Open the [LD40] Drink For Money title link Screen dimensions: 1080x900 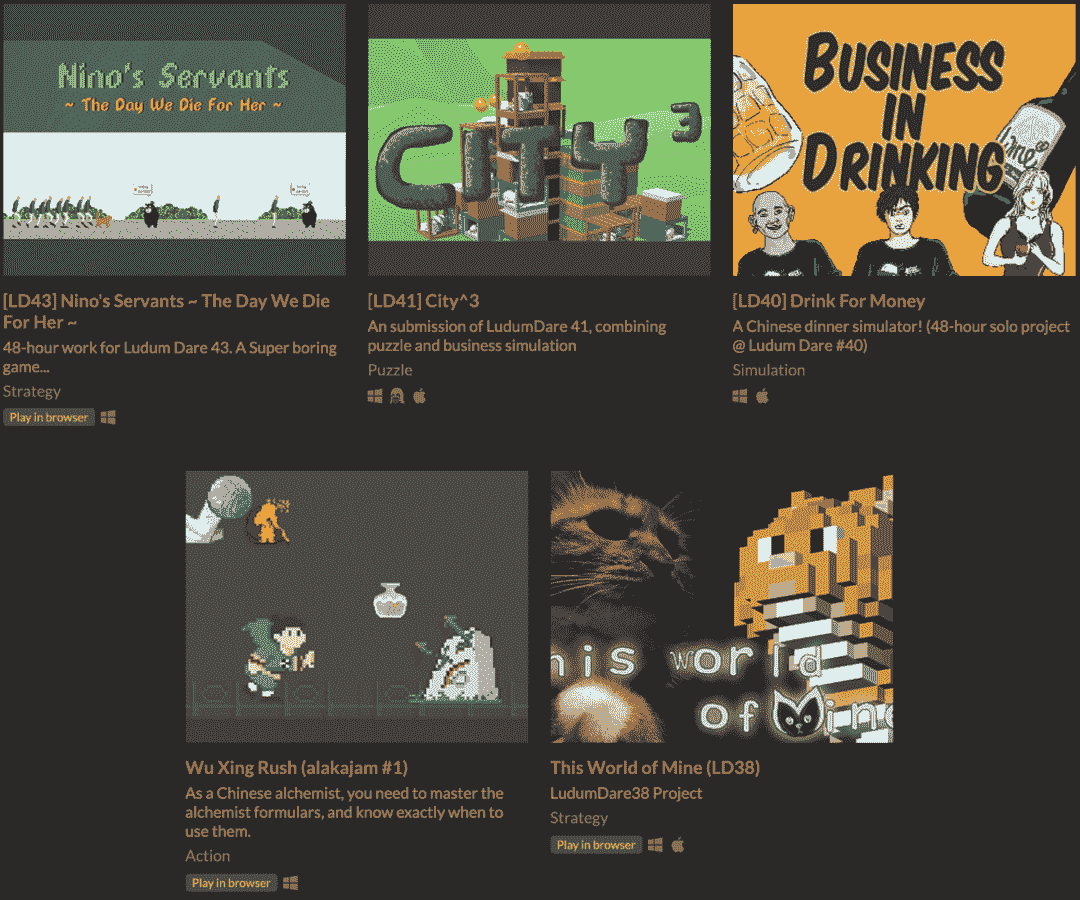coord(828,301)
